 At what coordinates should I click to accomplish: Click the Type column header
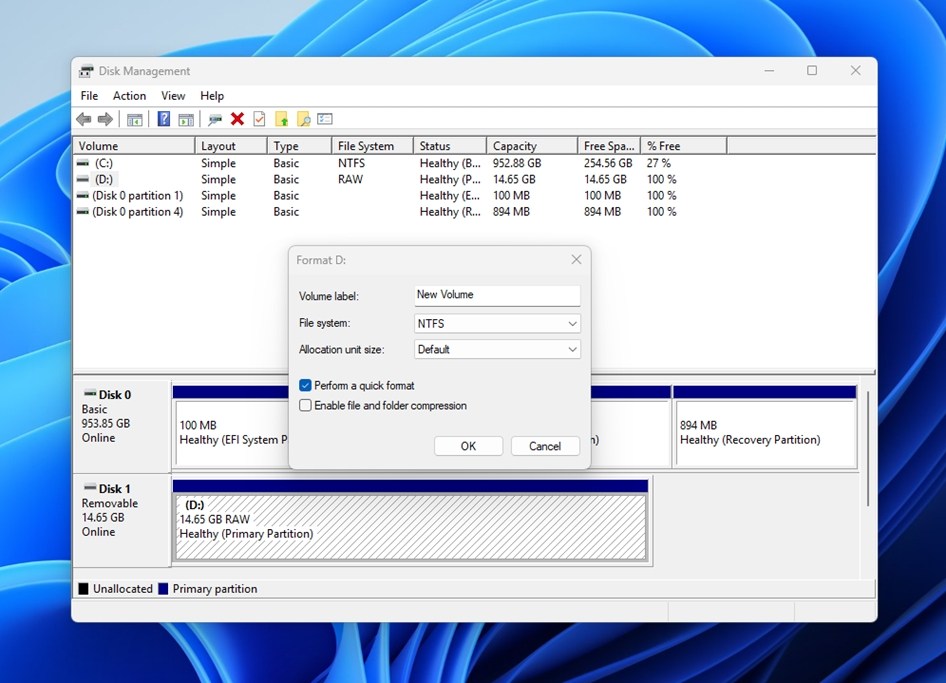[x=299, y=146]
